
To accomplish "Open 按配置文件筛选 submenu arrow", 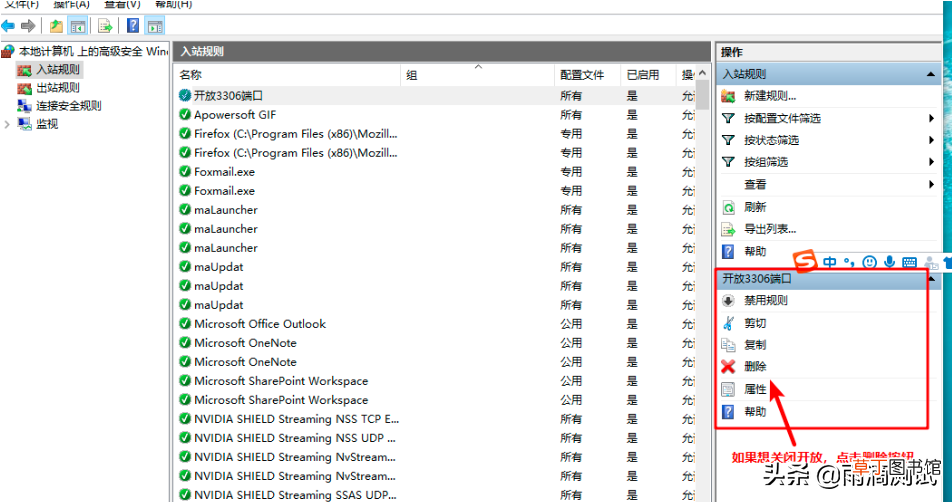I will click(x=931, y=118).
